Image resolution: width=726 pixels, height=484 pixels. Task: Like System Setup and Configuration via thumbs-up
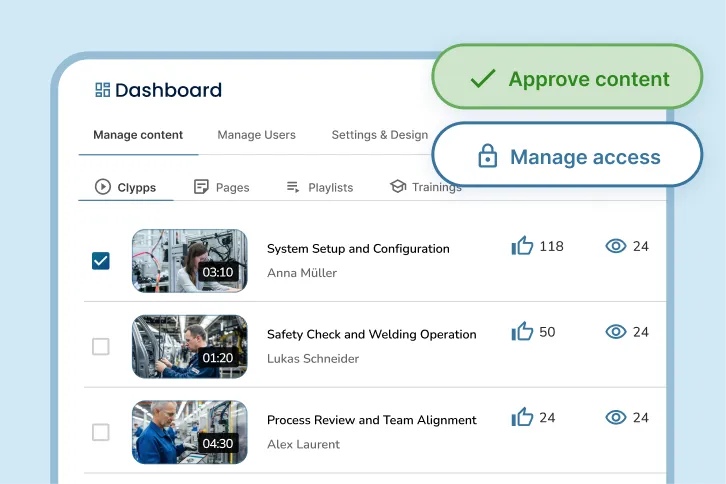pyautogui.click(x=522, y=245)
